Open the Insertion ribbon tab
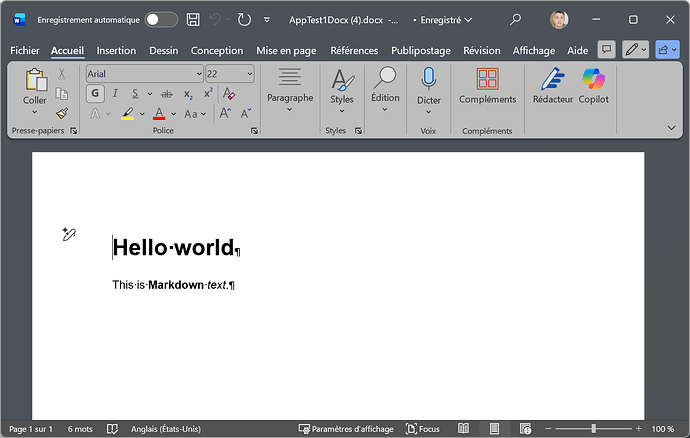The width and height of the screenshot is (690, 438). tap(116, 50)
